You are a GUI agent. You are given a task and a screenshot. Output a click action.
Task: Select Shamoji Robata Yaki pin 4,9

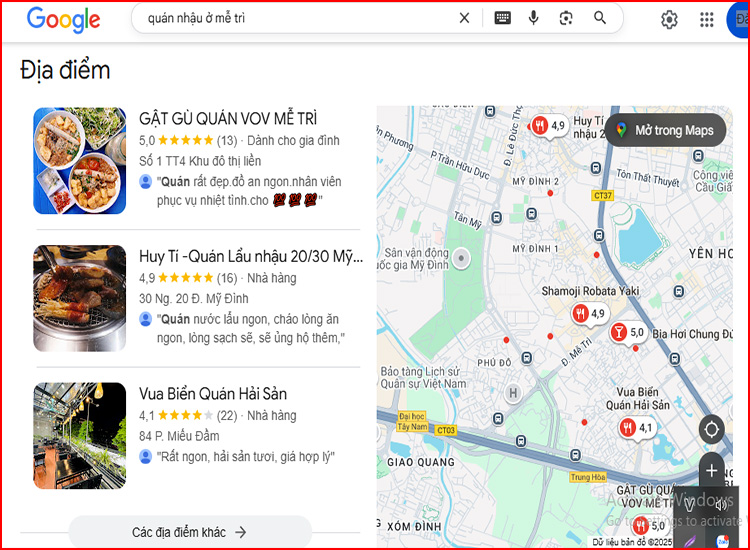point(589,314)
